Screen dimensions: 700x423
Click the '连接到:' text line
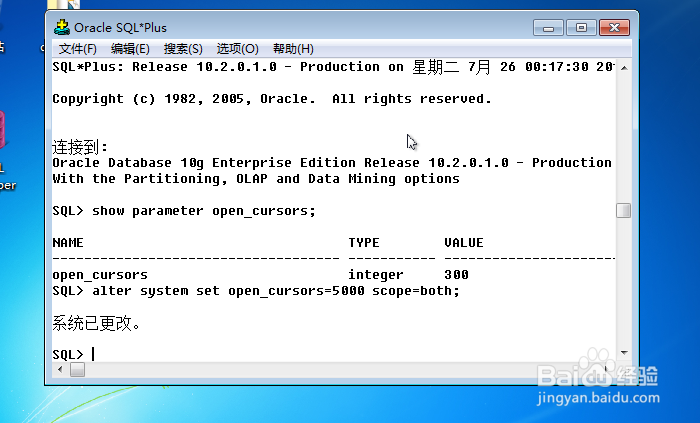[x=80, y=146]
